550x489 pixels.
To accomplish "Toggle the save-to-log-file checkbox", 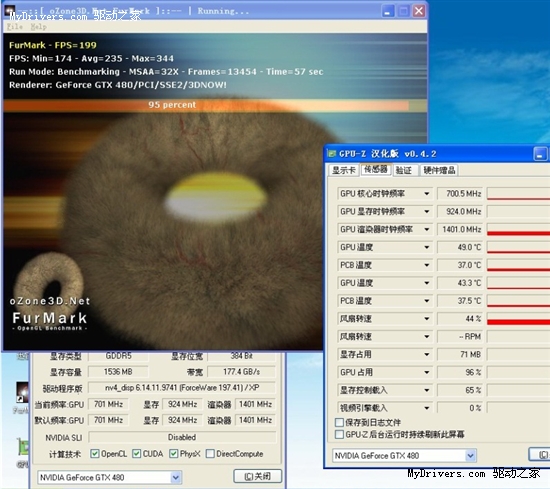I will coord(339,422).
